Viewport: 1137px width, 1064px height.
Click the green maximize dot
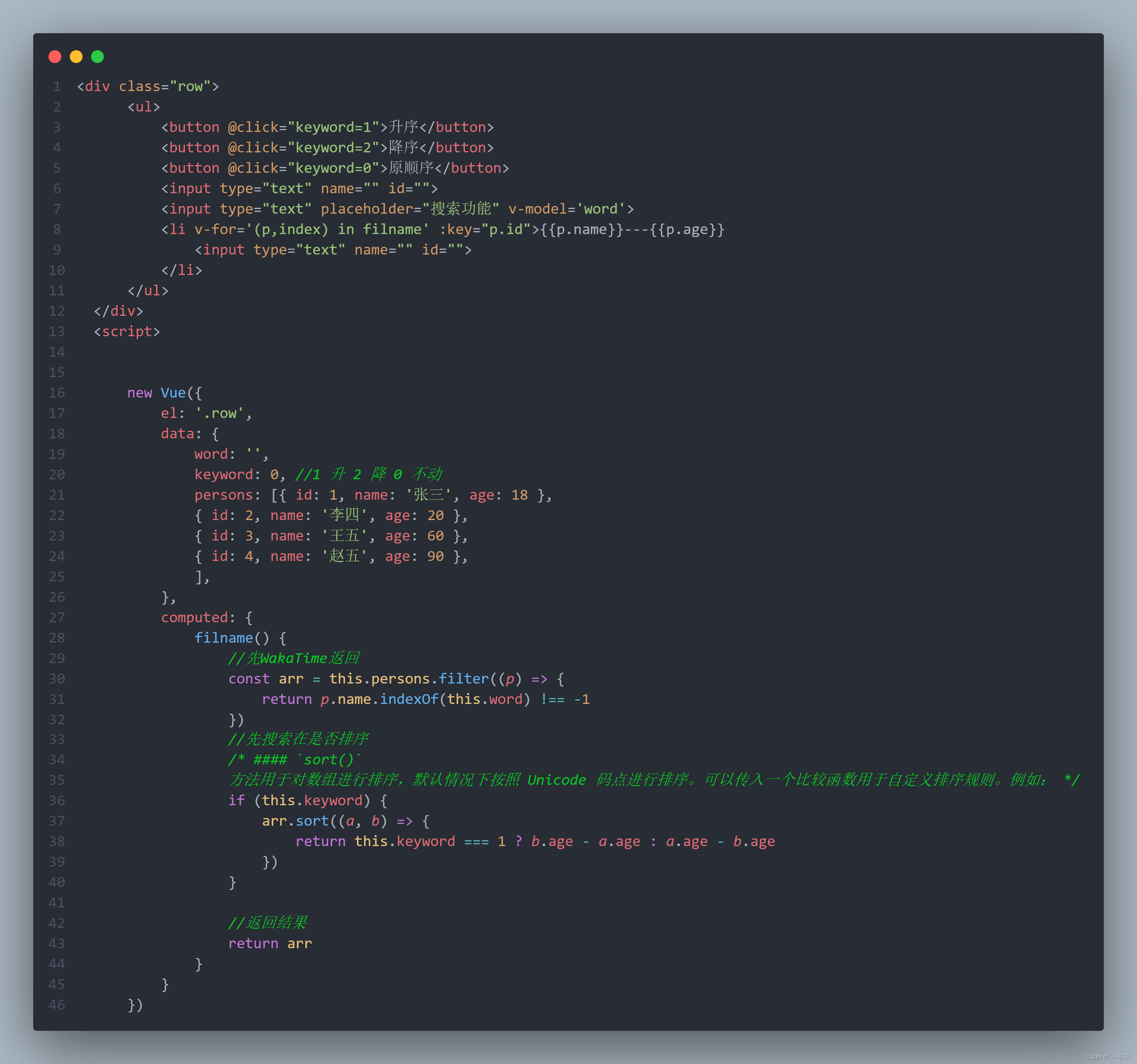(97, 57)
